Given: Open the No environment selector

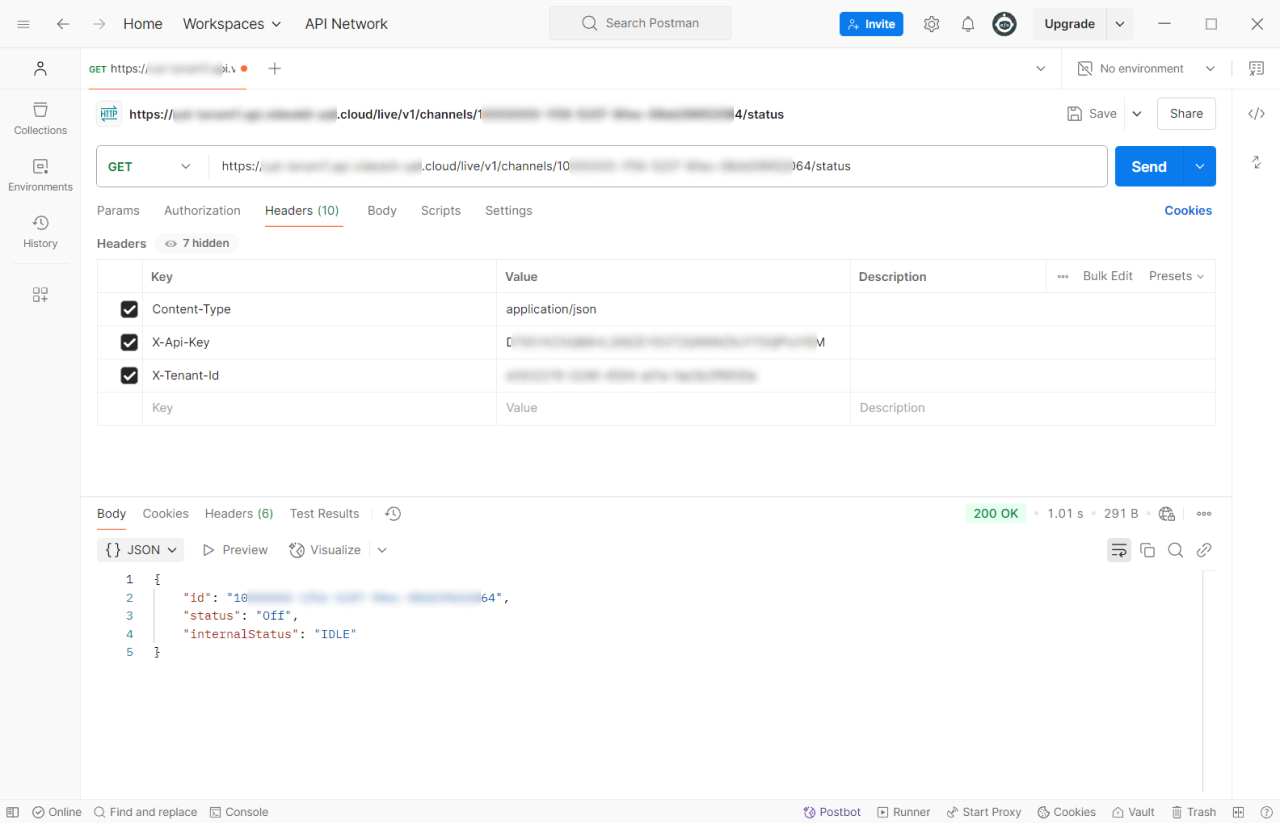Looking at the screenshot, I should pyautogui.click(x=1146, y=68).
